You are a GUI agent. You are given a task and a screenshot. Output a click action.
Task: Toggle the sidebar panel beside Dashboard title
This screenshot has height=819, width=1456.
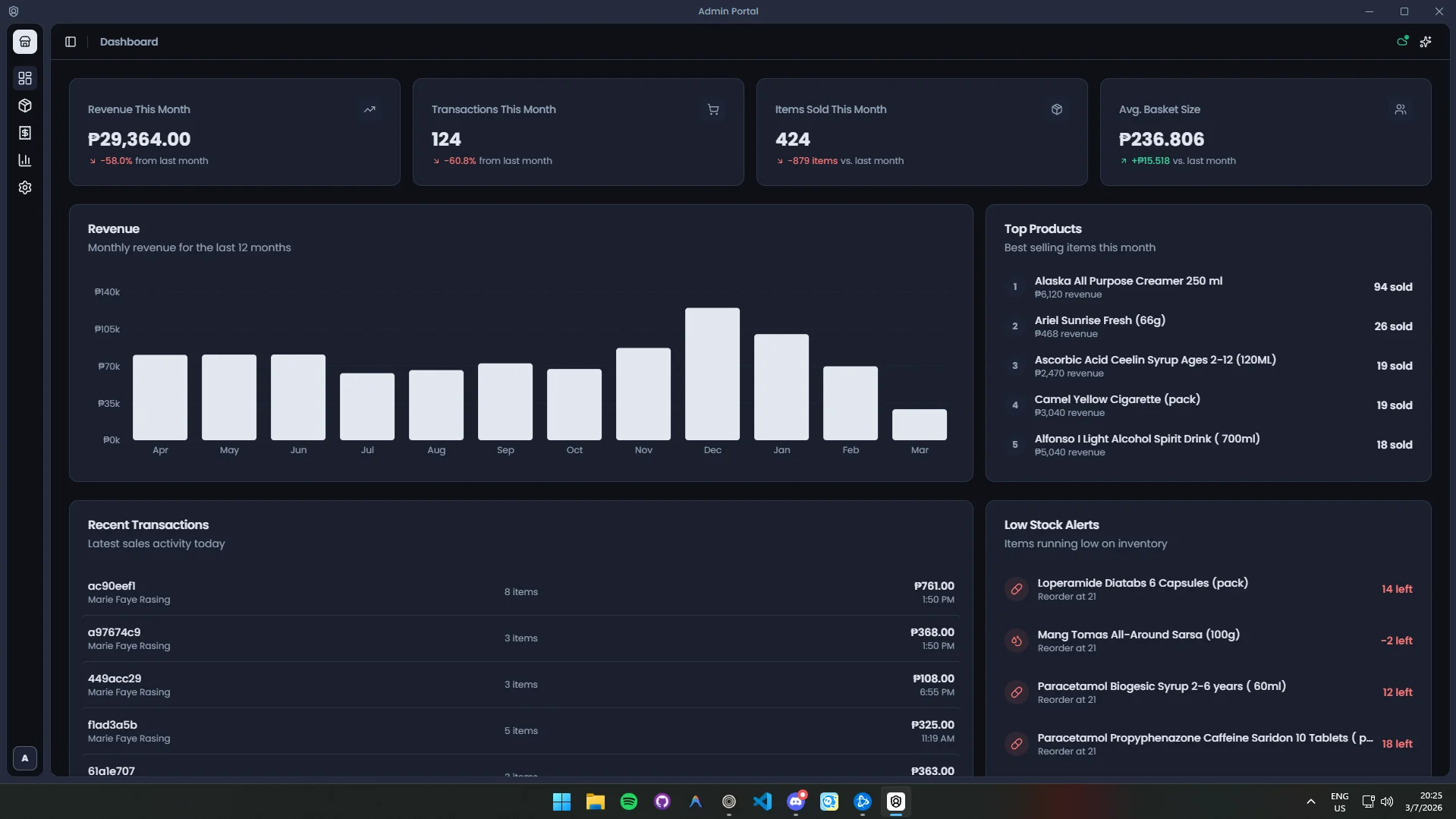[x=71, y=42]
